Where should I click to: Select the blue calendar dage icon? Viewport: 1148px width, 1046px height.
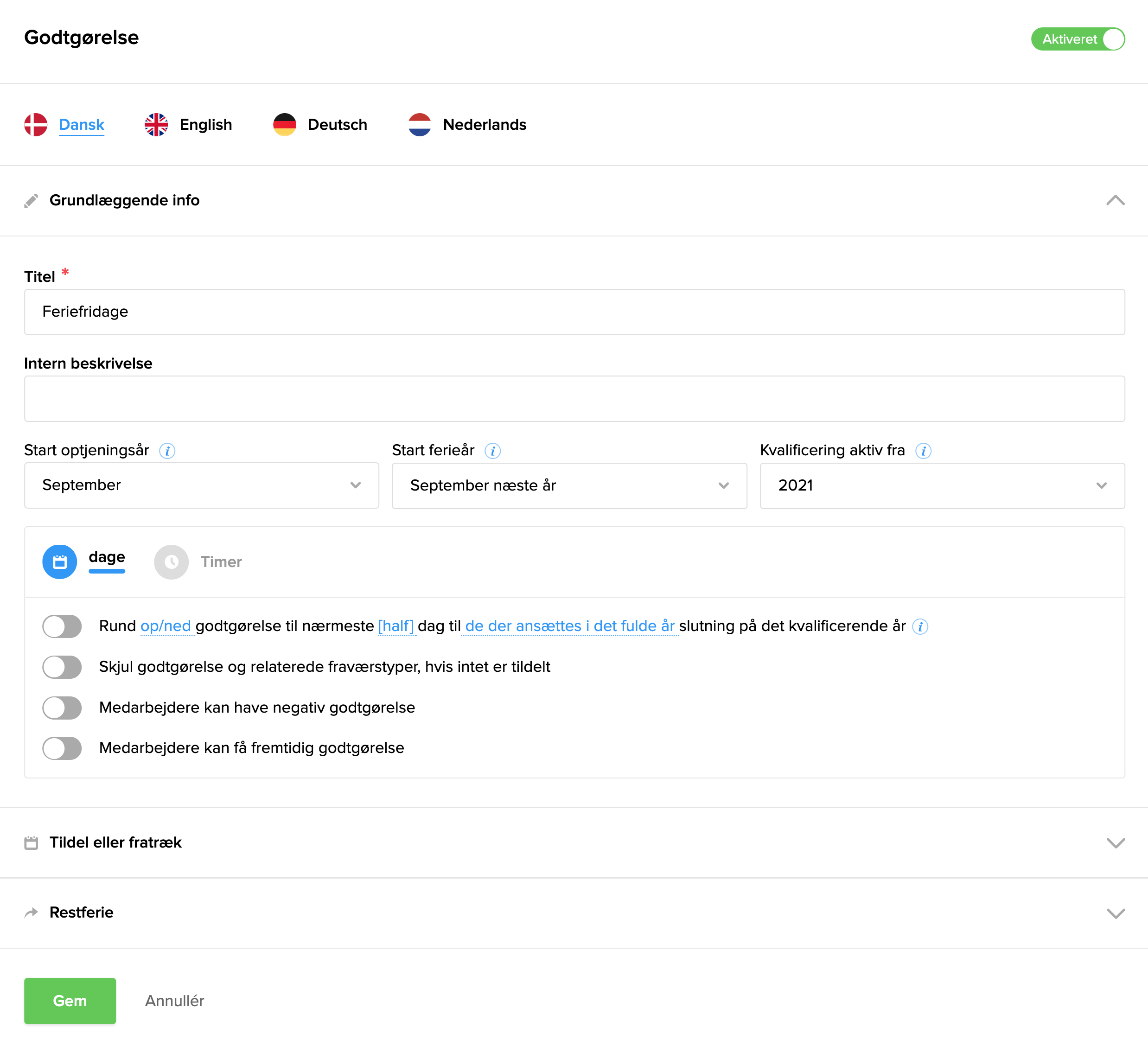(x=60, y=562)
